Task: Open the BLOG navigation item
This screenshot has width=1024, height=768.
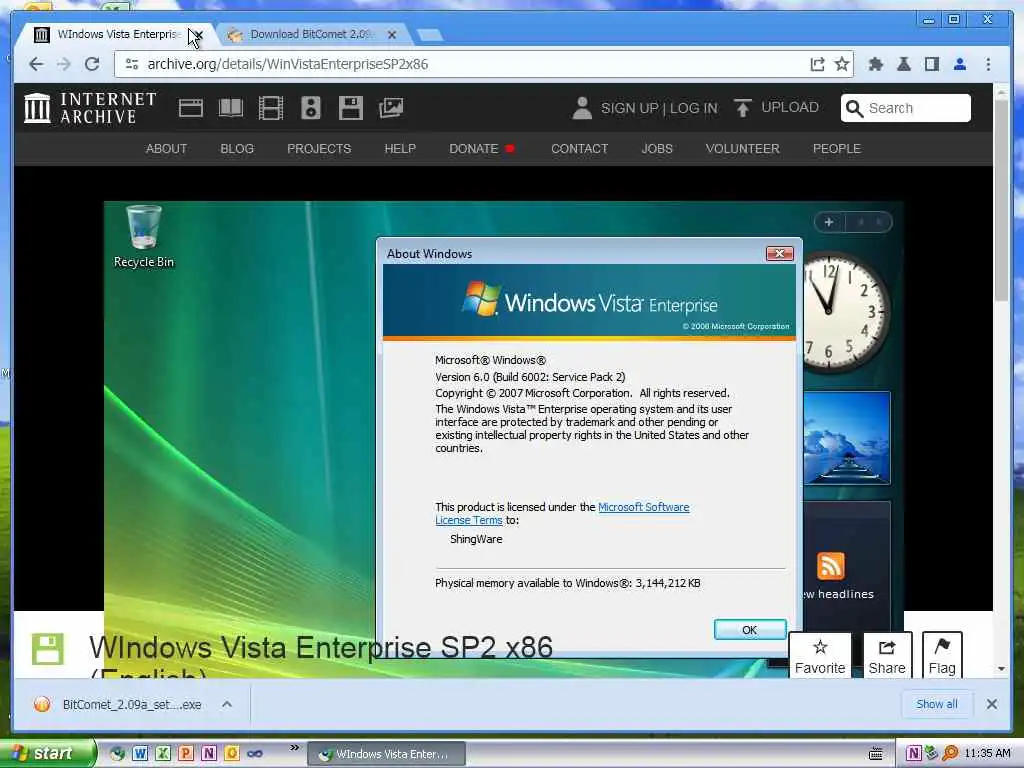Action: (x=237, y=149)
